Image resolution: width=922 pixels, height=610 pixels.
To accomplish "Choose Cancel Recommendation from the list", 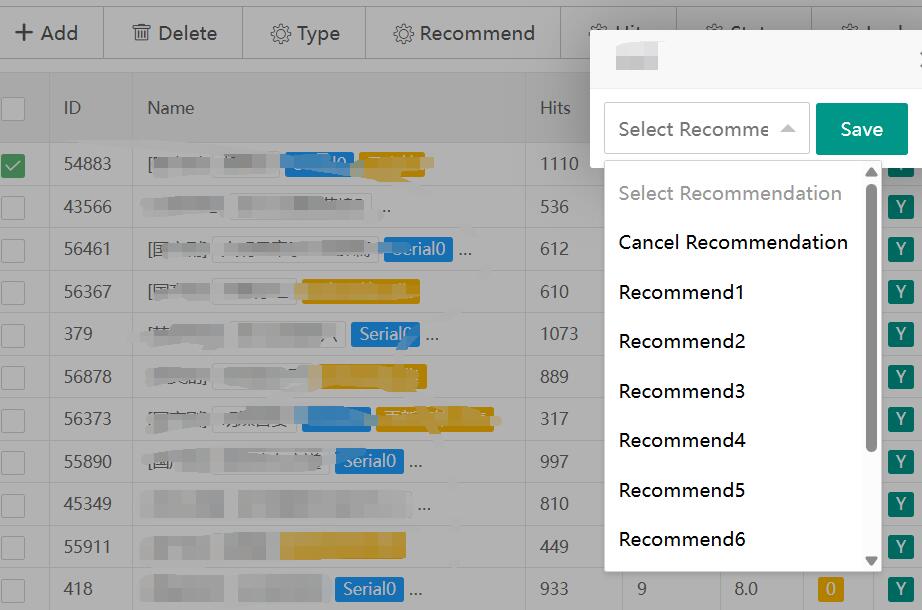I will [733, 242].
